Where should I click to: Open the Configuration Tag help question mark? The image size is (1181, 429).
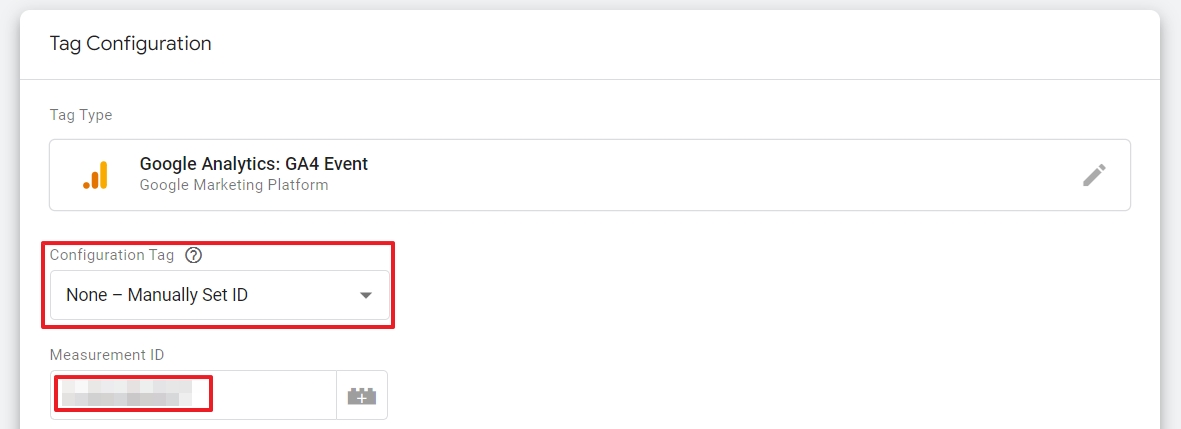click(x=194, y=255)
